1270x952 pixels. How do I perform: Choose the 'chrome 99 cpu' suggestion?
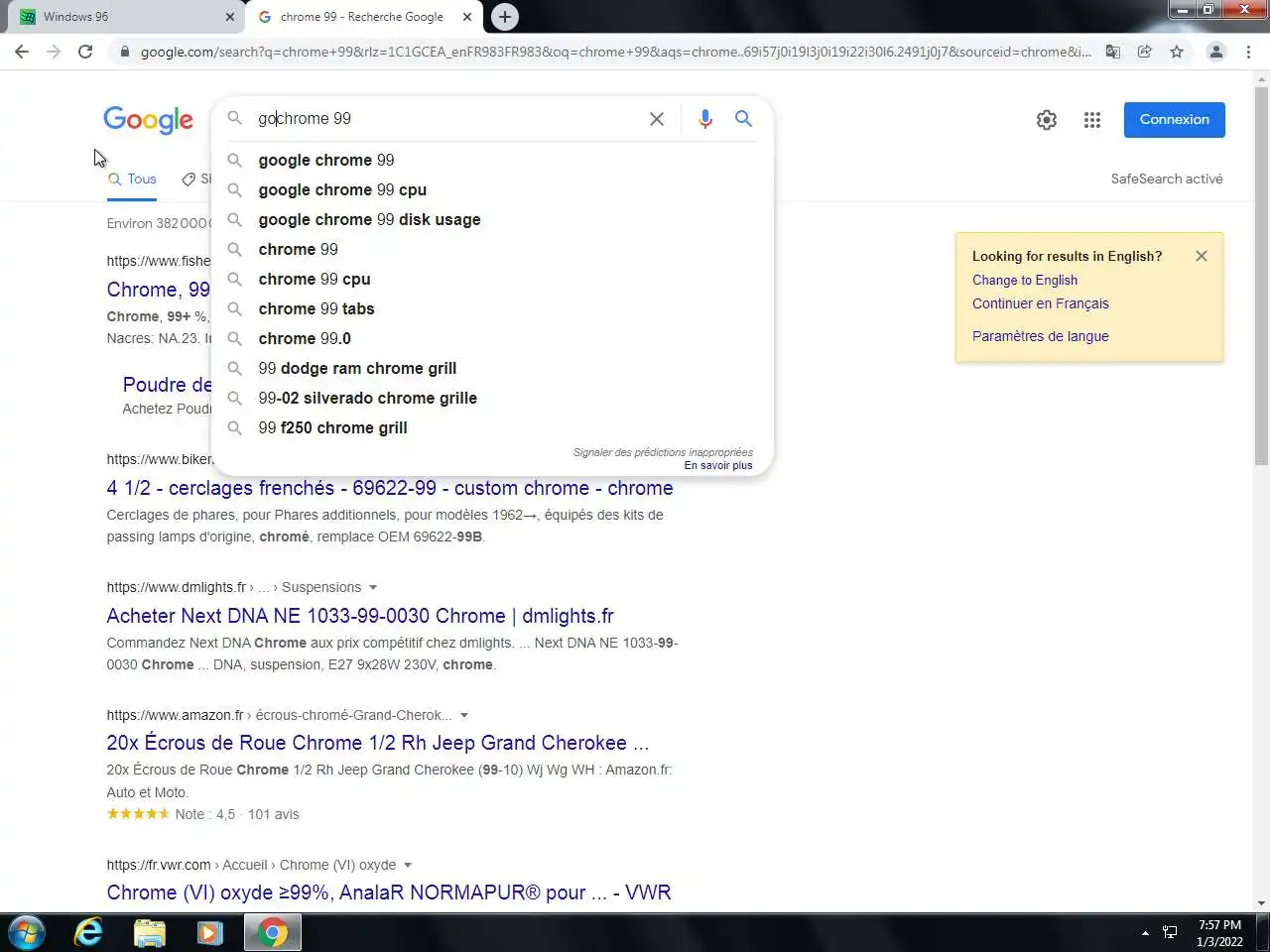[x=492, y=279]
